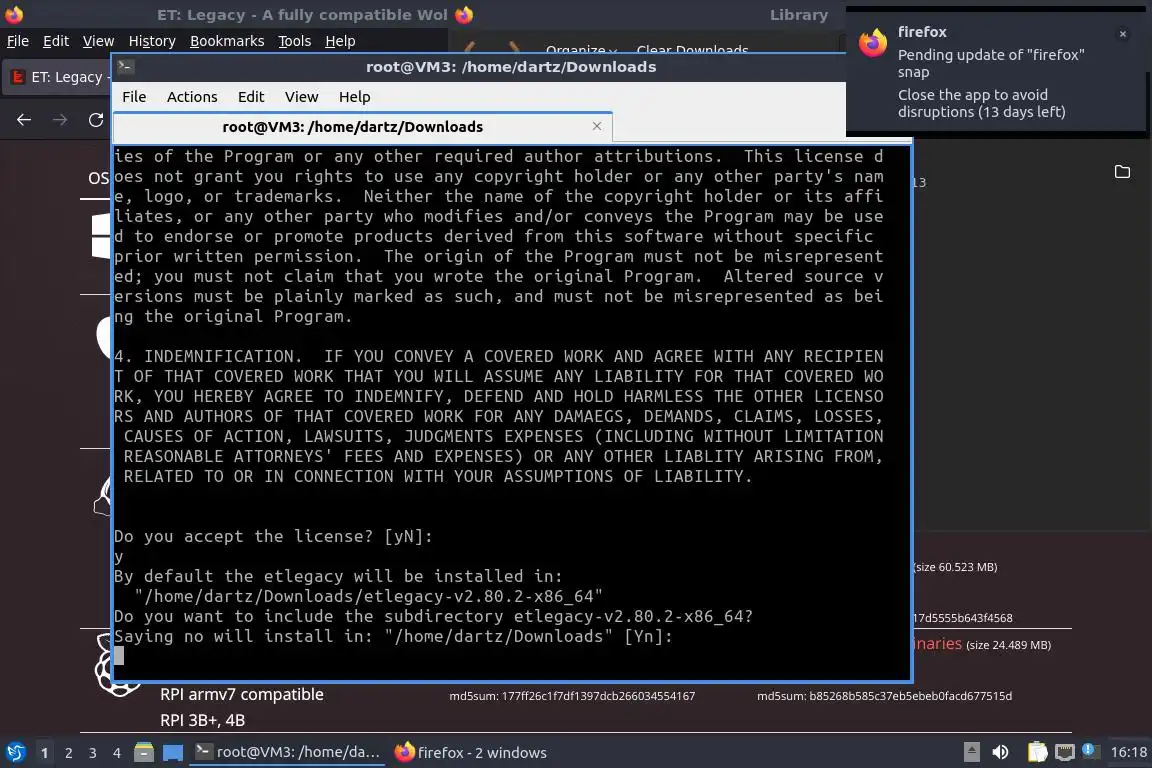Open Firefox Edit menu
1152x768 pixels.
[x=56, y=41]
